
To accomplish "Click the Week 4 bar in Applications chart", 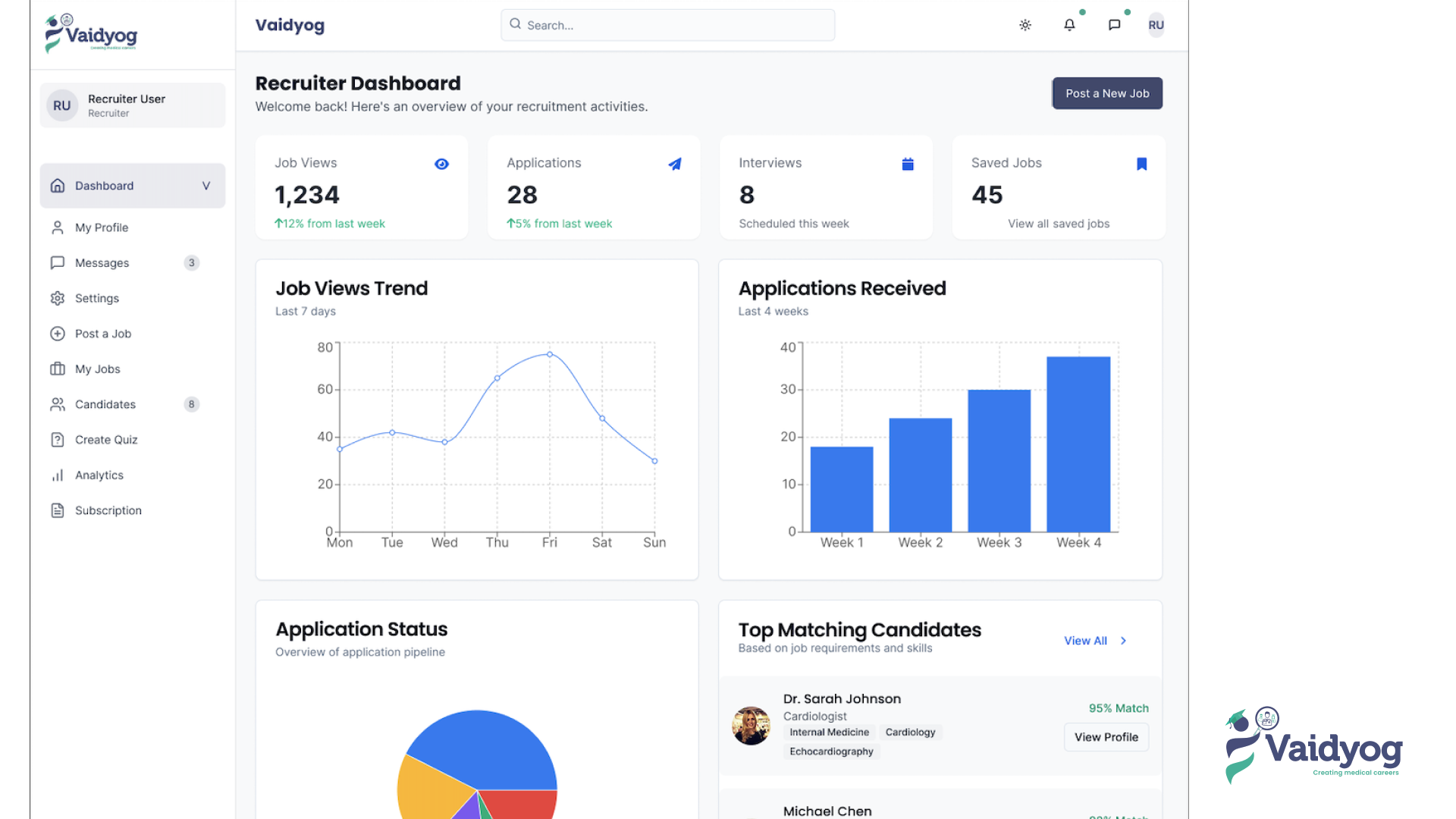I will (x=1078, y=444).
